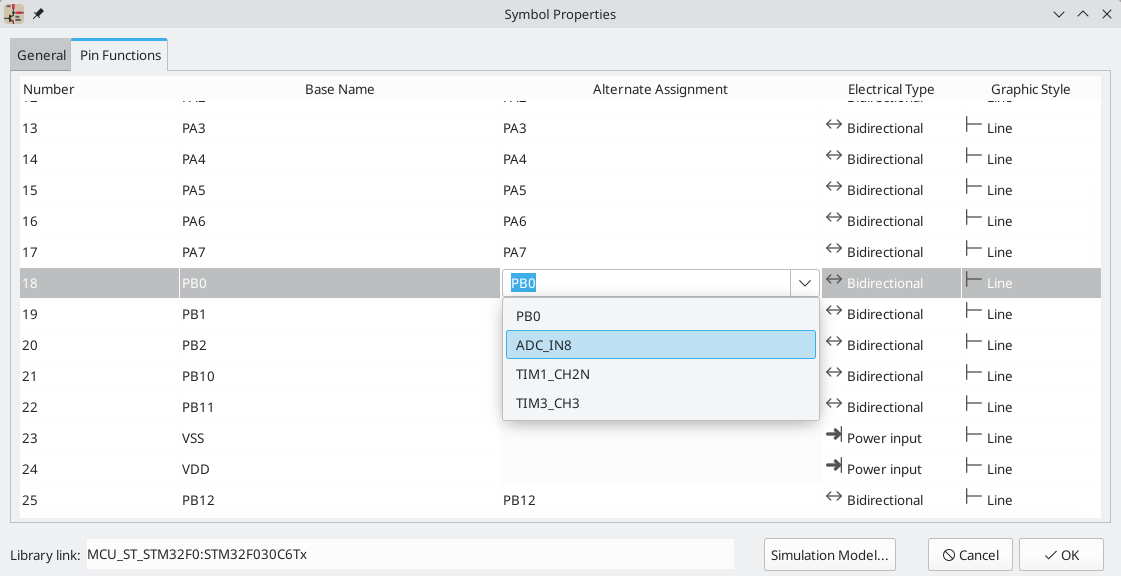Click the symbol editor icon in title bar corner
1121x576 pixels.
pos(13,14)
